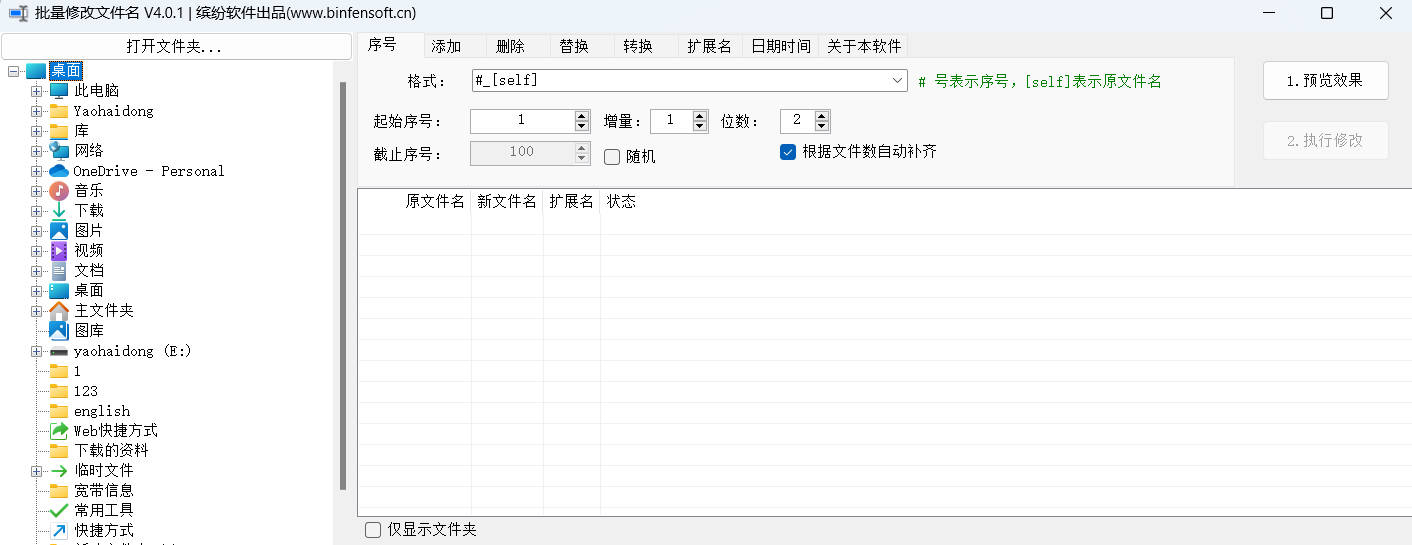Click the 扩展名 column header in table
The height and width of the screenshot is (545, 1412).
[x=571, y=201]
